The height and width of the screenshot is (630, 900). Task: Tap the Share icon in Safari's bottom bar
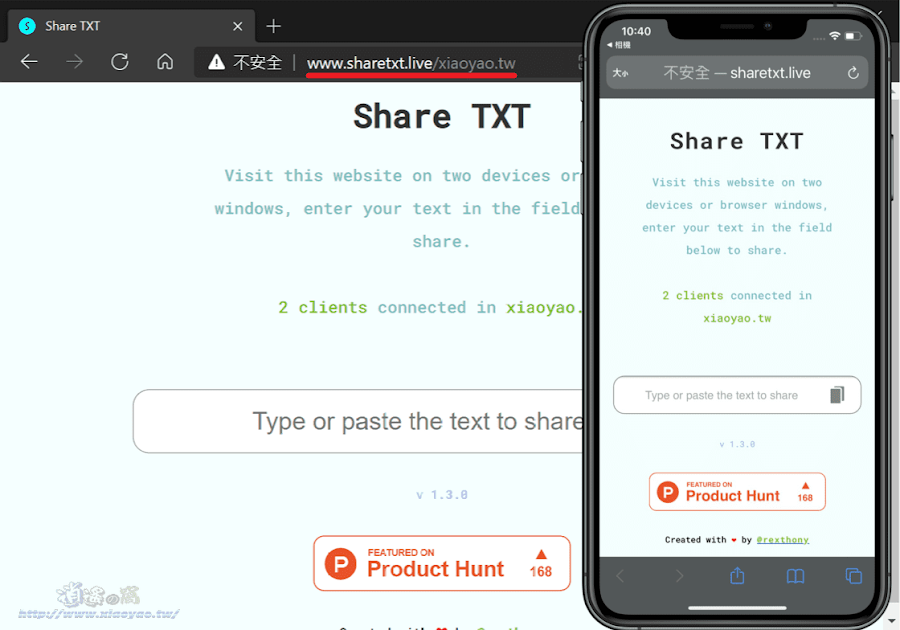(737, 576)
